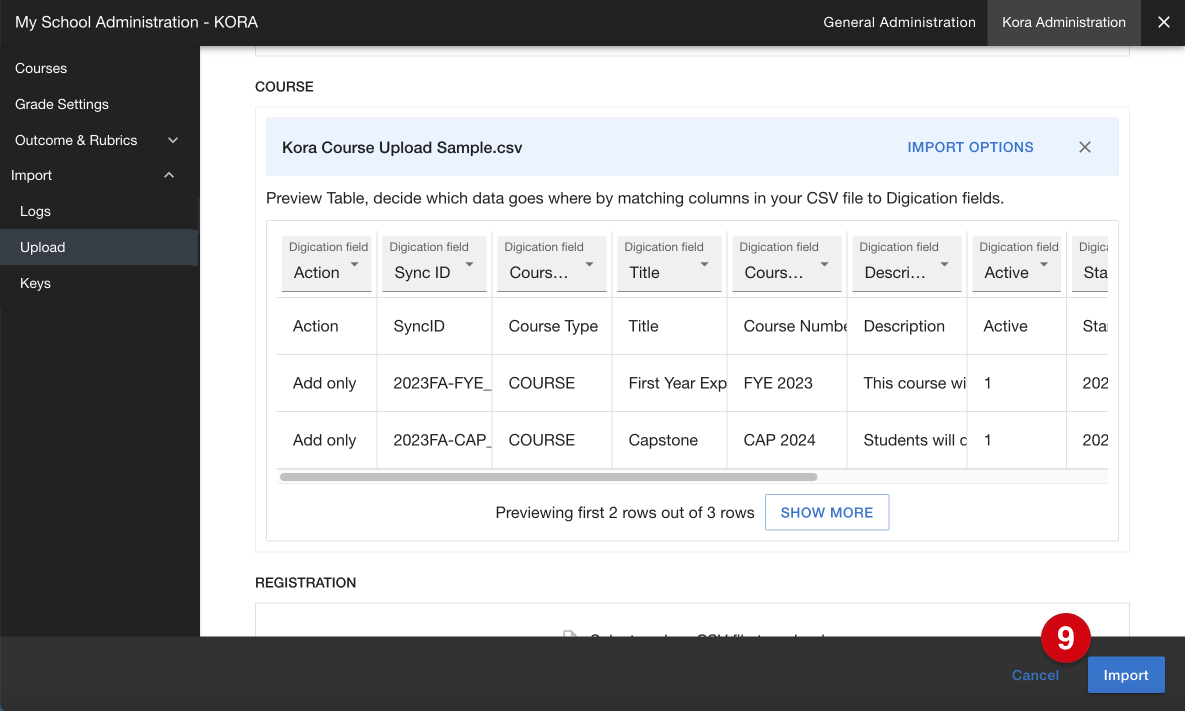The width and height of the screenshot is (1200, 711).
Task: Switch to General Administration tab
Action: tap(899, 22)
